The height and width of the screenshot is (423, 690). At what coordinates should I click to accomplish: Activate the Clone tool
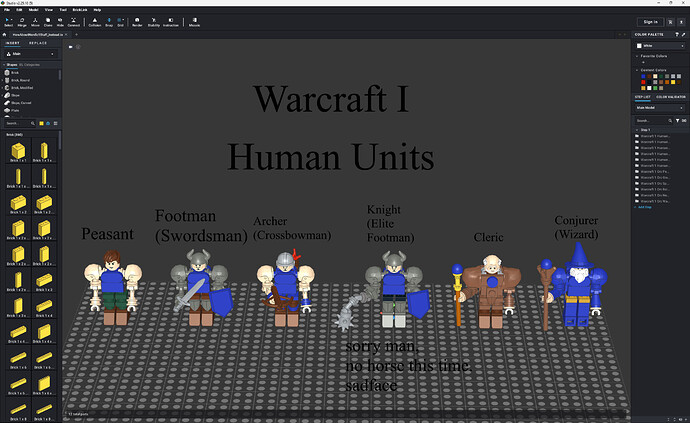(x=48, y=22)
